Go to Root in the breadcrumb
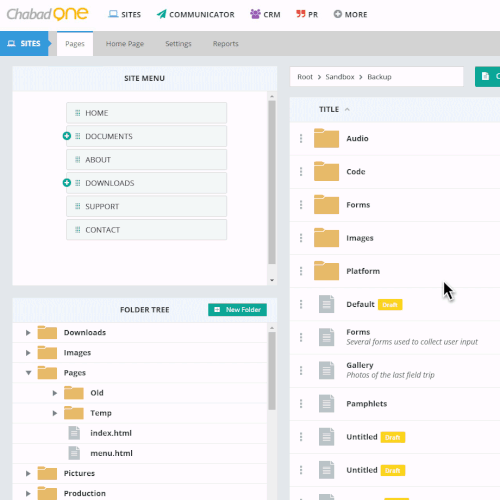 [305, 77]
